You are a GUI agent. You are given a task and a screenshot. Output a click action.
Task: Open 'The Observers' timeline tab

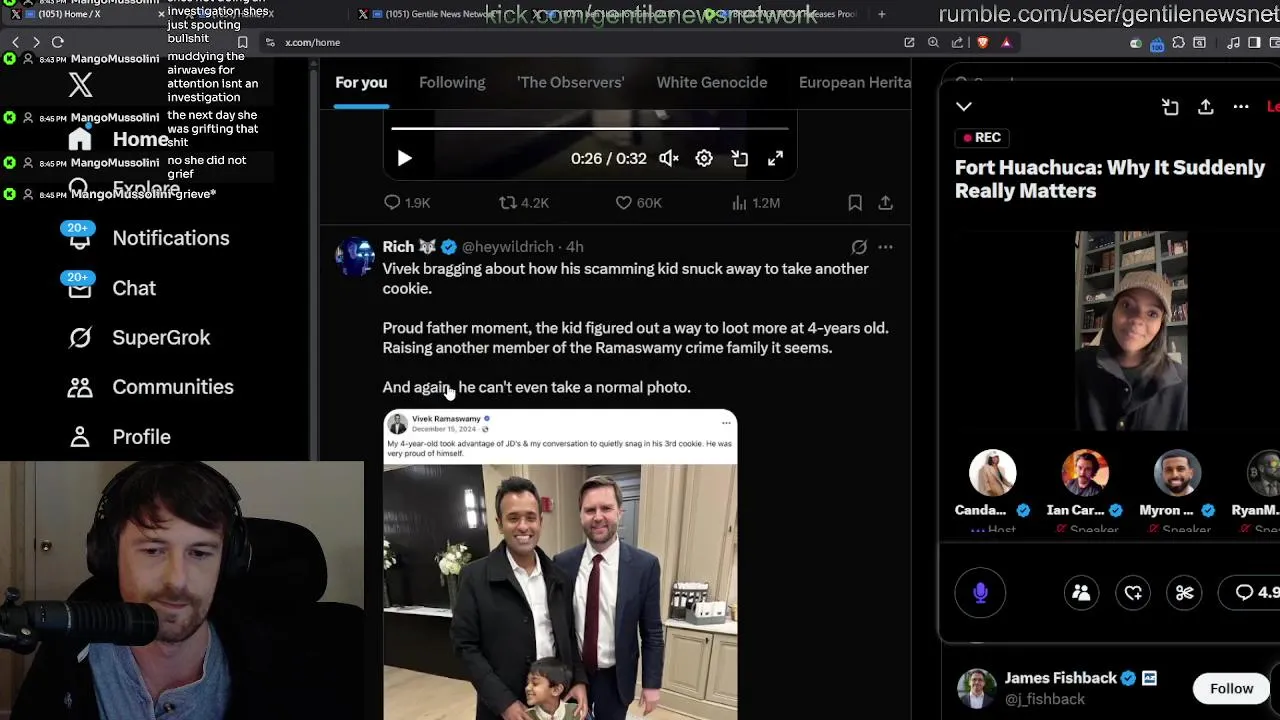point(570,82)
